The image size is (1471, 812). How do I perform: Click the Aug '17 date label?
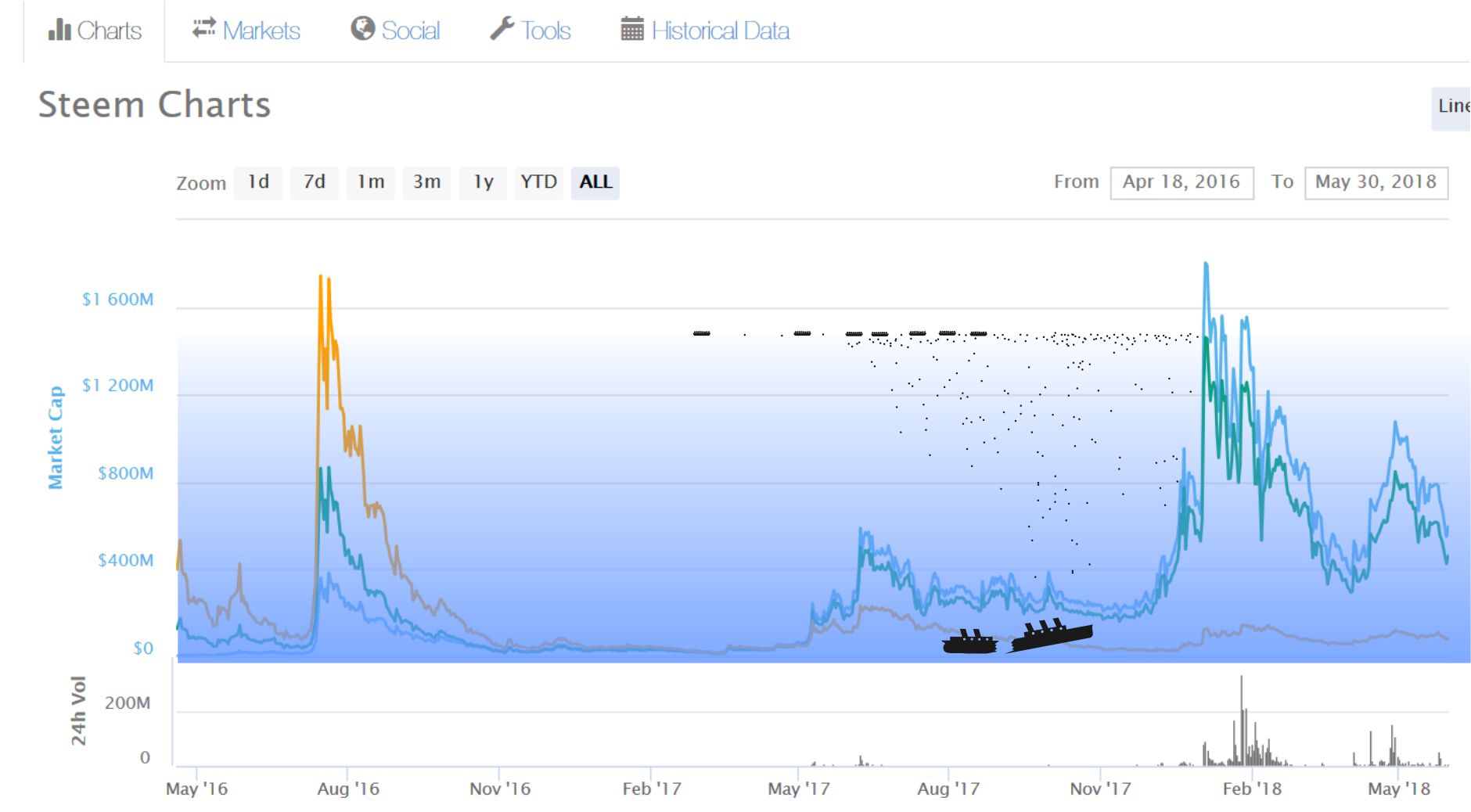948,789
